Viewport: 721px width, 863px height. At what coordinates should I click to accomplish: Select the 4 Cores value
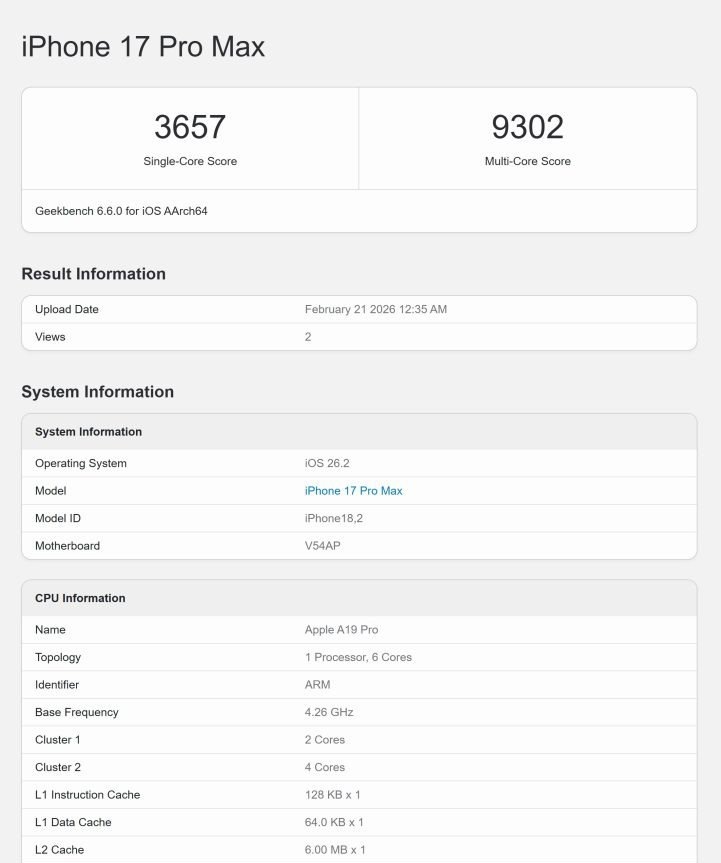pyautogui.click(x=325, y=767)
